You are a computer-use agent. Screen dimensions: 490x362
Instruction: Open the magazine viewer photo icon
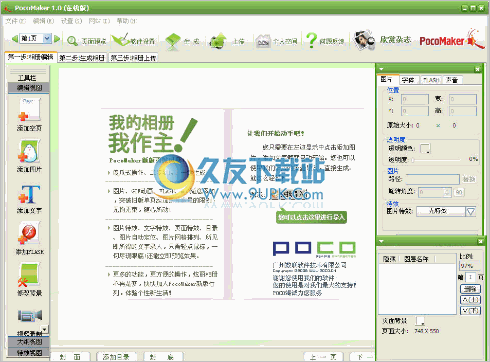tap(364, 40)
